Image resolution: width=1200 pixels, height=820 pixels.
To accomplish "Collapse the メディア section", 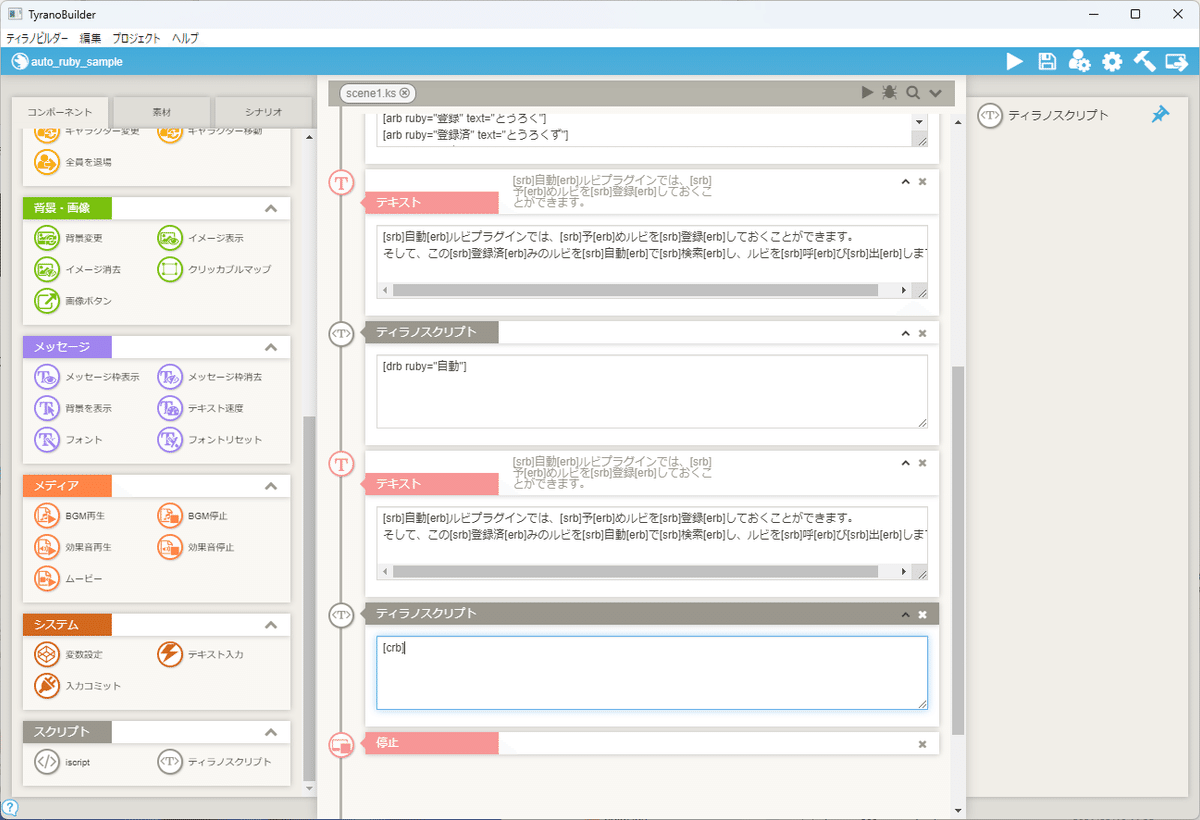I will click(270, 486).
